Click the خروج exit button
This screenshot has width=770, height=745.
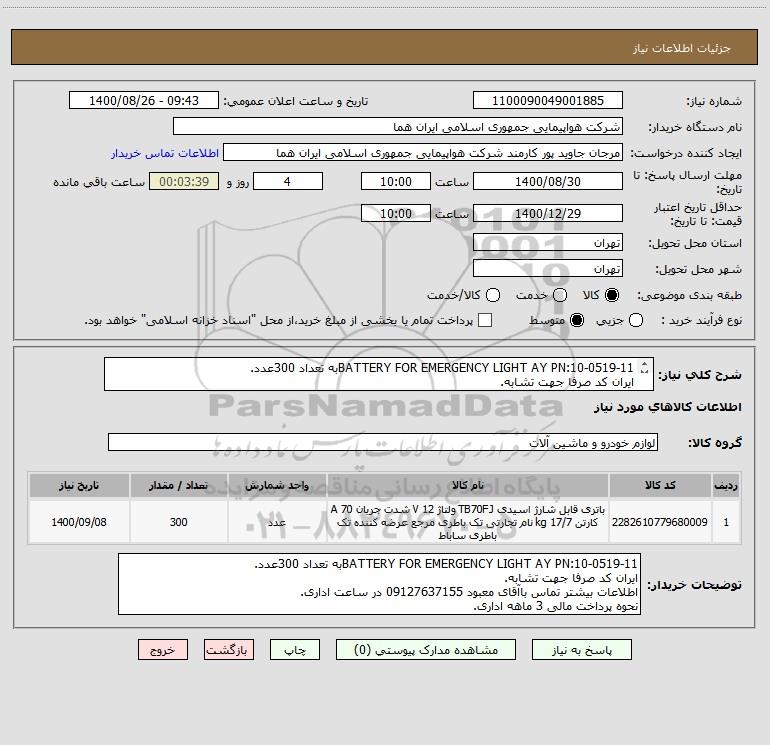tap(163, 650)
